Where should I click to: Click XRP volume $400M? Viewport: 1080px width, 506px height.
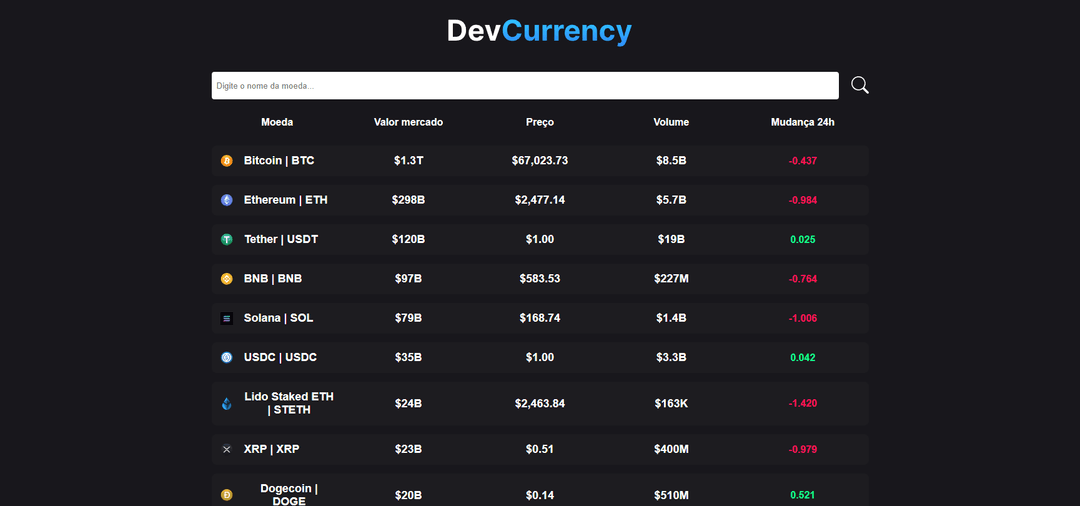pos(672,449)
